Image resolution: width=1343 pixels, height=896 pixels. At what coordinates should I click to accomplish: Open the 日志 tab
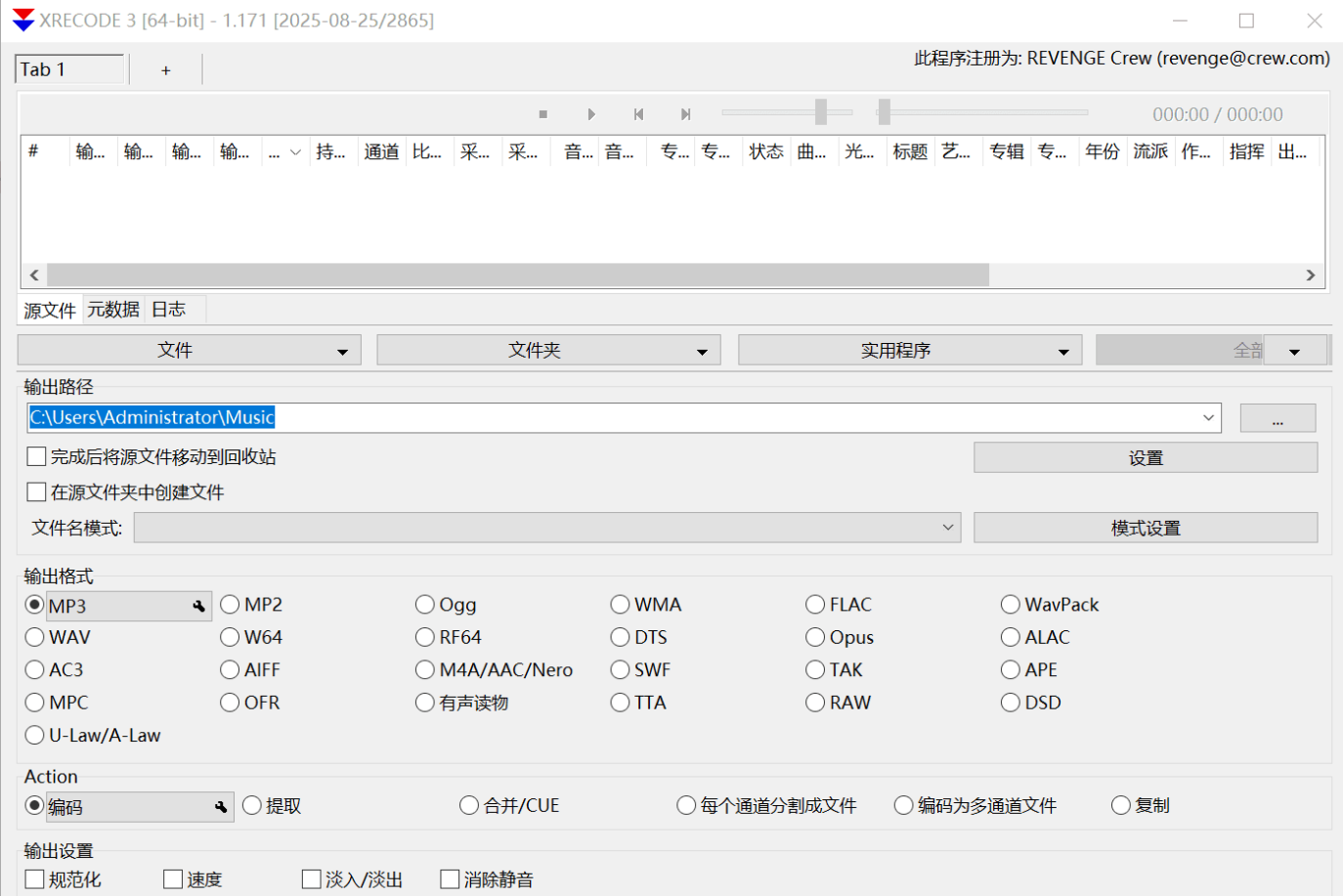point(168,310)
